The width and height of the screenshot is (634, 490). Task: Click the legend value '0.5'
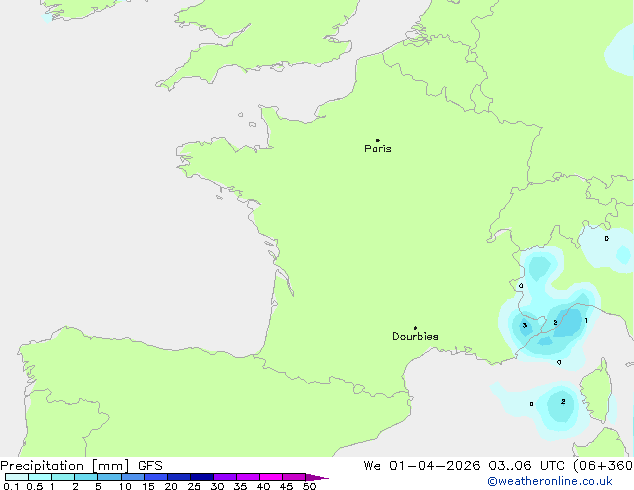pyautogui.click(x=34, y=486)
